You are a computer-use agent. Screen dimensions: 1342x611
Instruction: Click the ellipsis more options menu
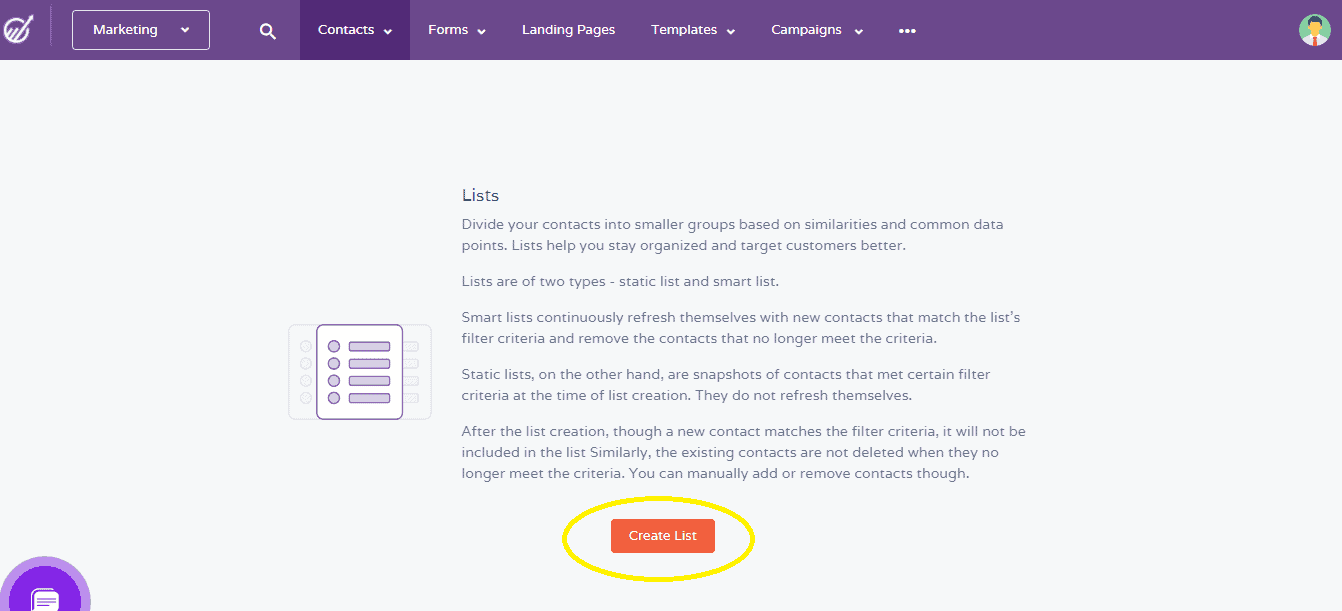907,30
